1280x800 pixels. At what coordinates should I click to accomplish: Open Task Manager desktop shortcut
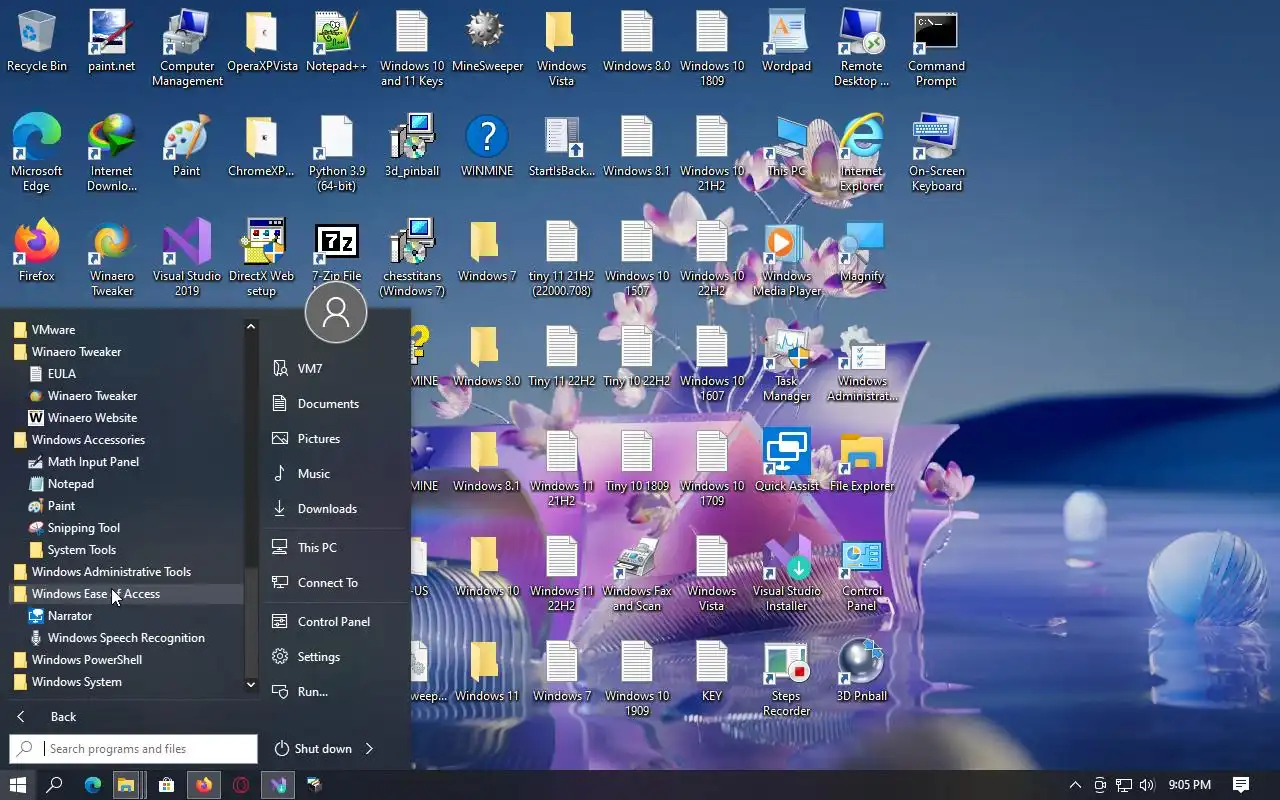point(786,363)
